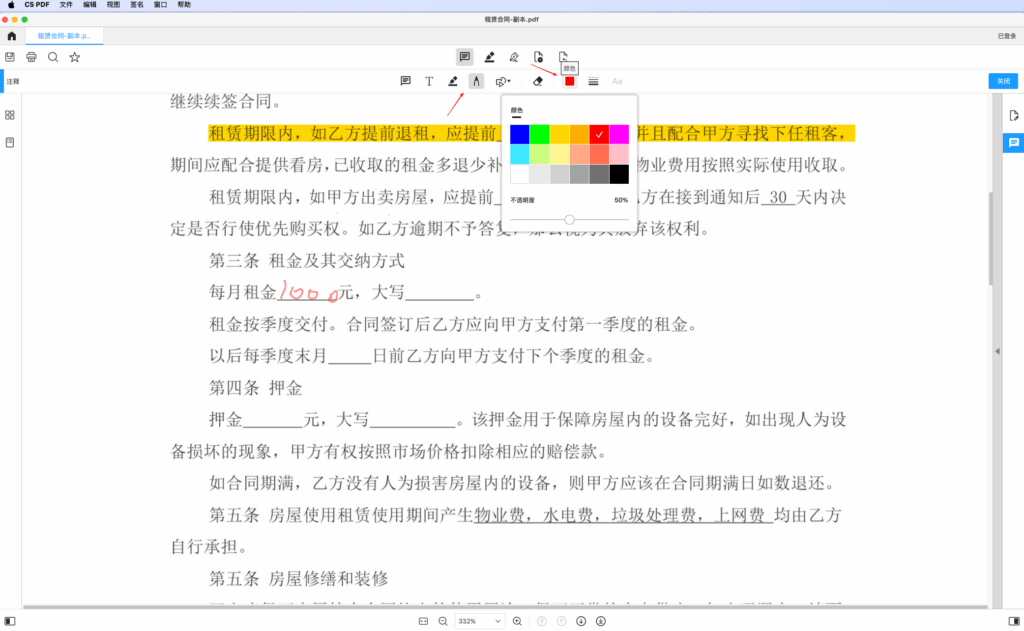This screenshot has height=631, width=1024.
Task: Click the star bookmark icon
Action: click(75, 57)
